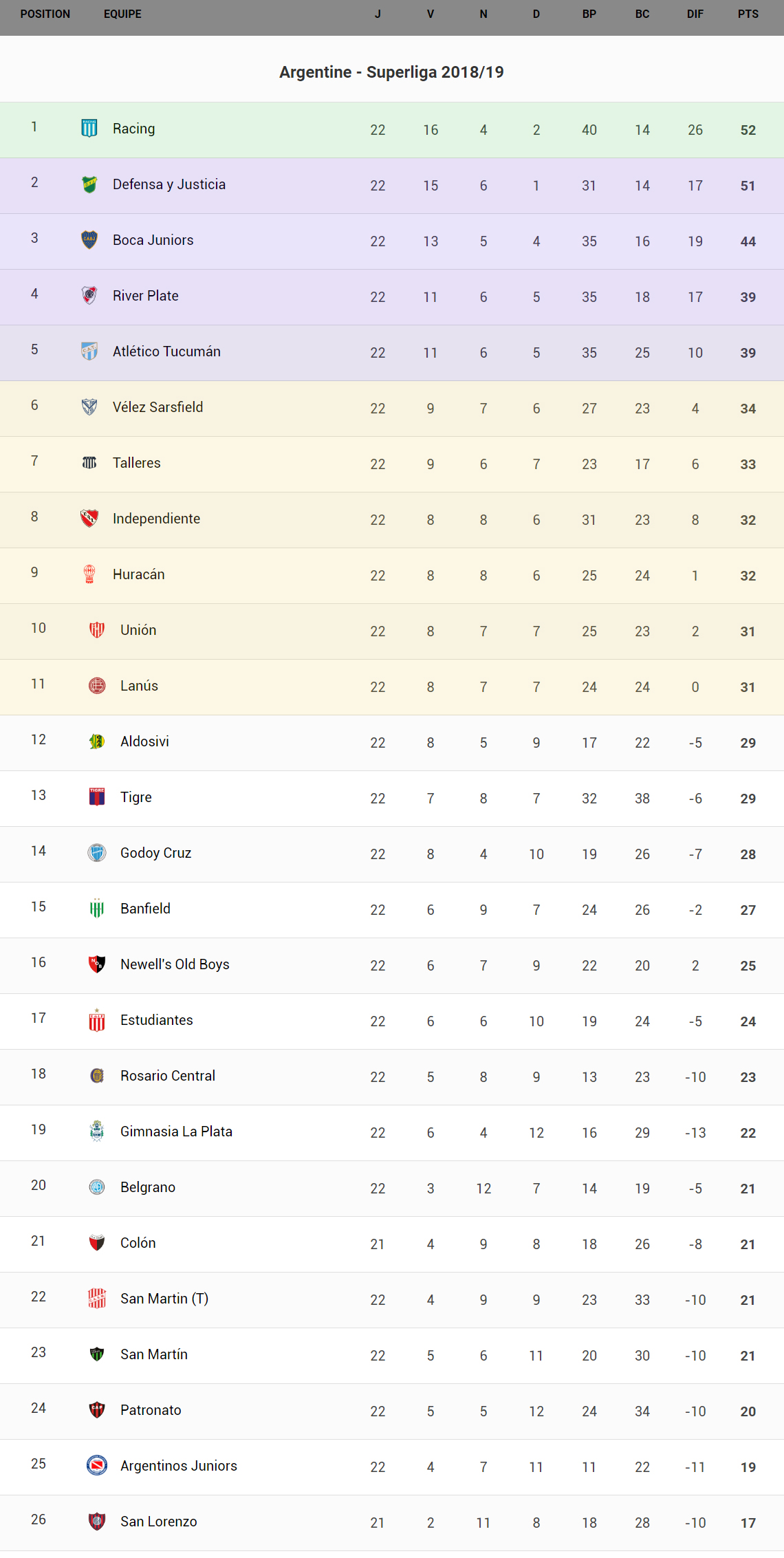Open the Atlético Tucumán team link
The width and height of the screenshot is (784, 1558).
click(166, 351)
